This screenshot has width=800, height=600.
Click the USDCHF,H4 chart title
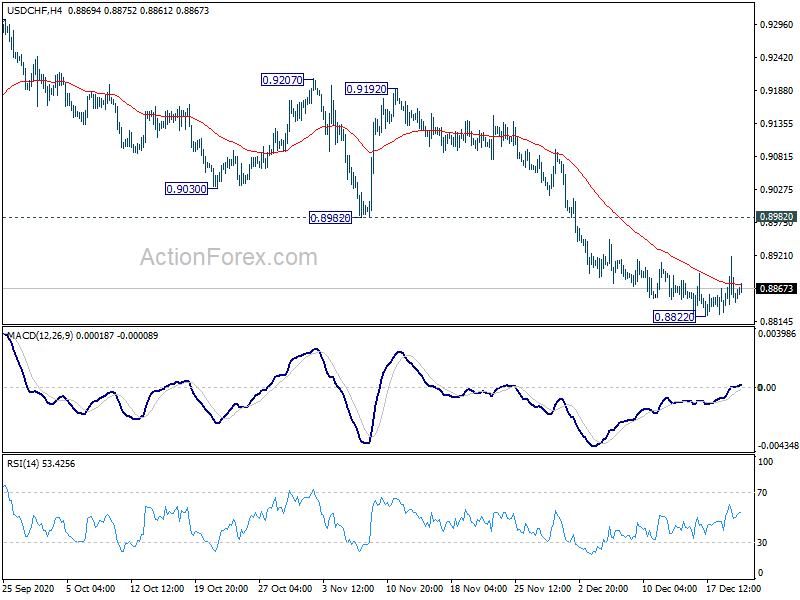click(35, 10)
